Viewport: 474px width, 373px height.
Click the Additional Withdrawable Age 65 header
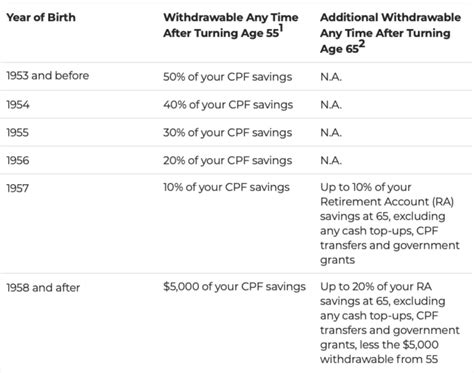(x=390, y=33)
